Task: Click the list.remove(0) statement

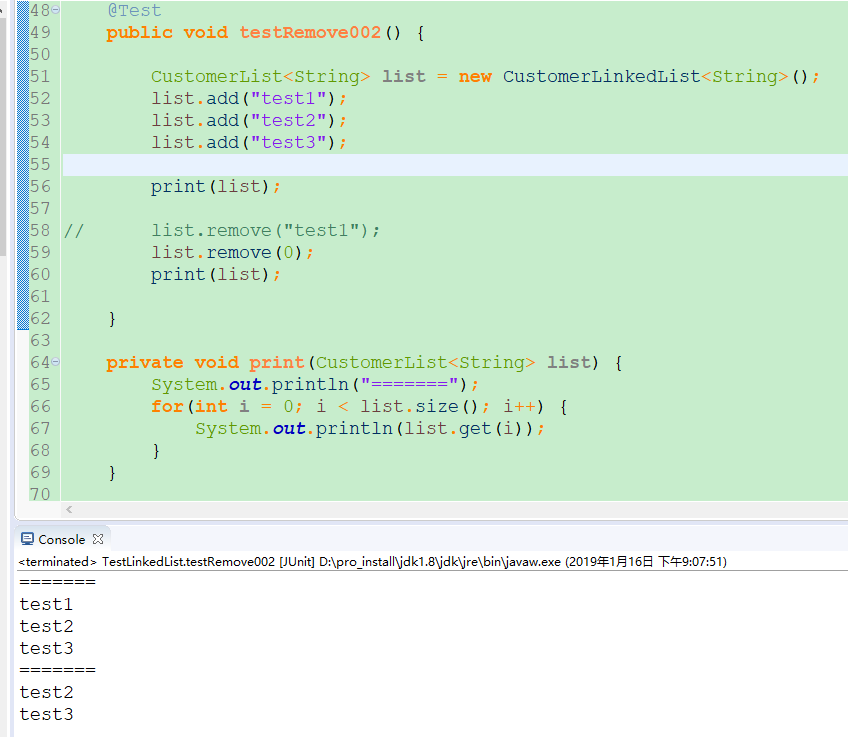Action: (x=232, y=253)
